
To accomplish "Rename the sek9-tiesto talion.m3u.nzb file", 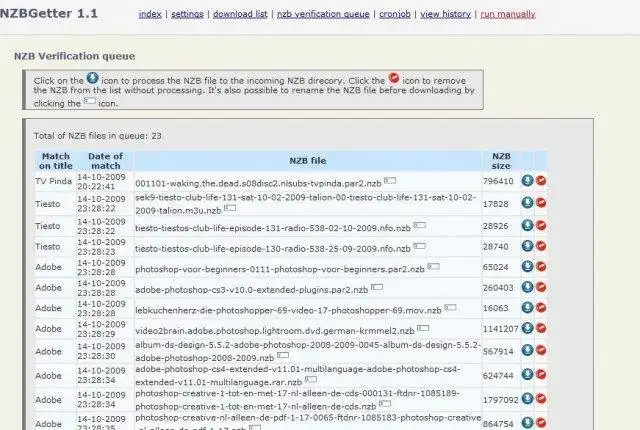I will [x=230, y=208].
